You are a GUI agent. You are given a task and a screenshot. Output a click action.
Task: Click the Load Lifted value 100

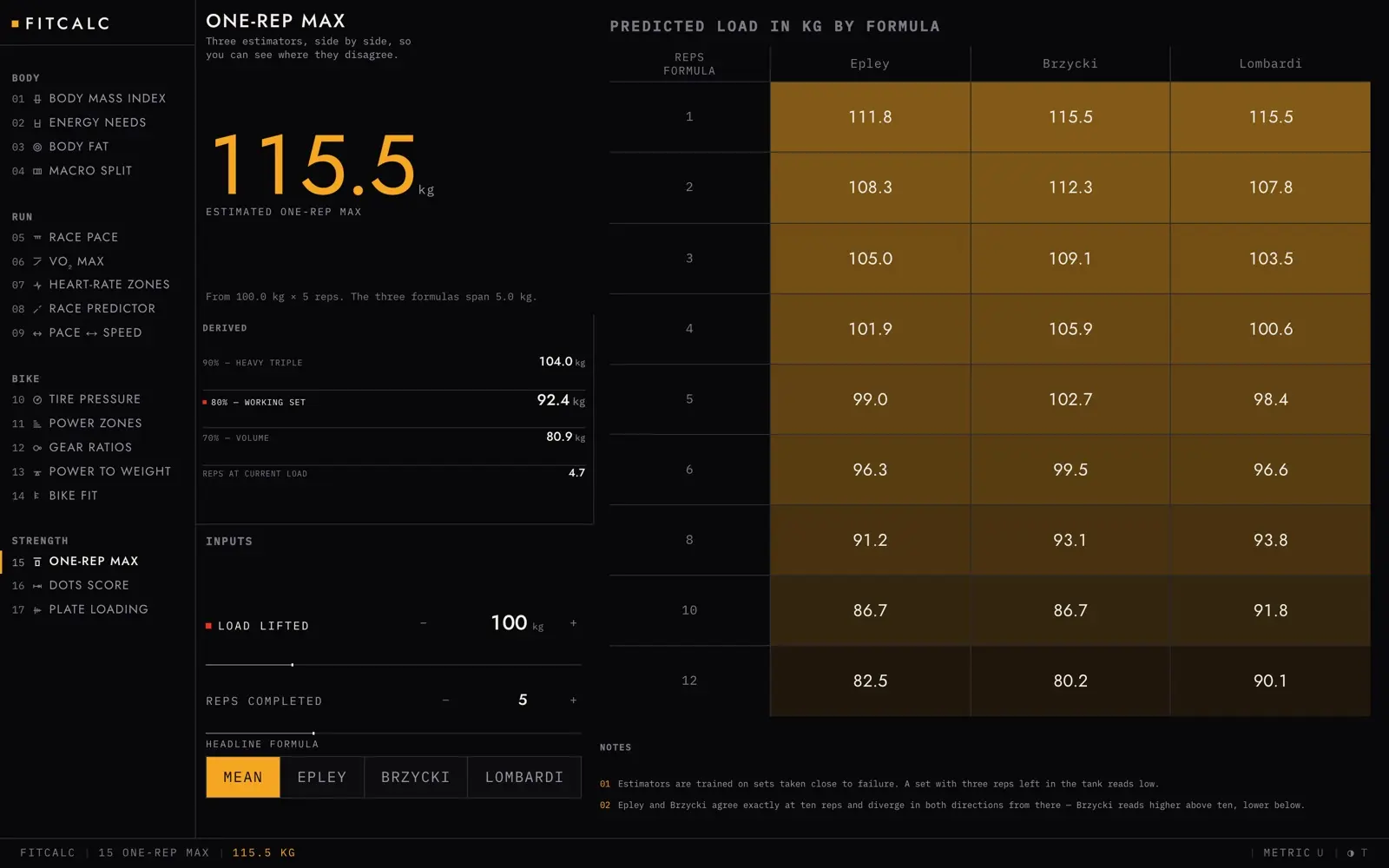[509, 622]
